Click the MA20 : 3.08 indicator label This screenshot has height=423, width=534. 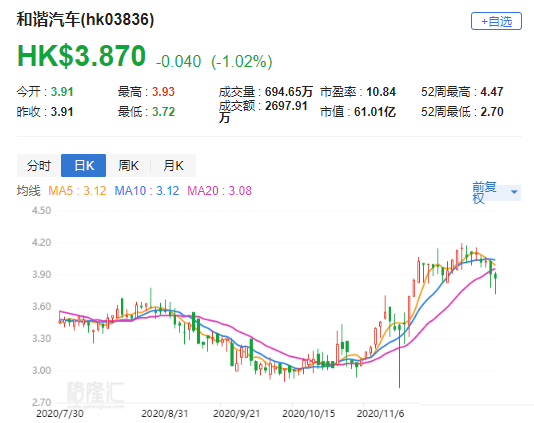(220, 191)
